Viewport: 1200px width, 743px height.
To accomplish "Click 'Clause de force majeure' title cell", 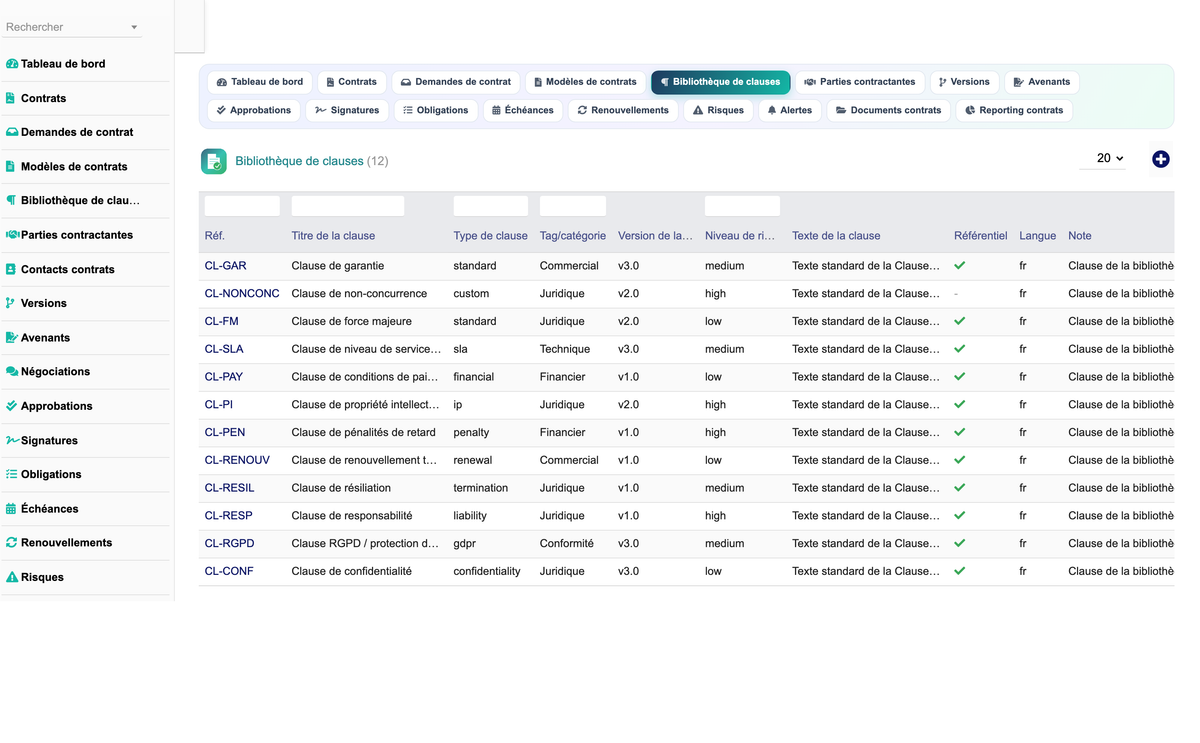I will point(352,321).
